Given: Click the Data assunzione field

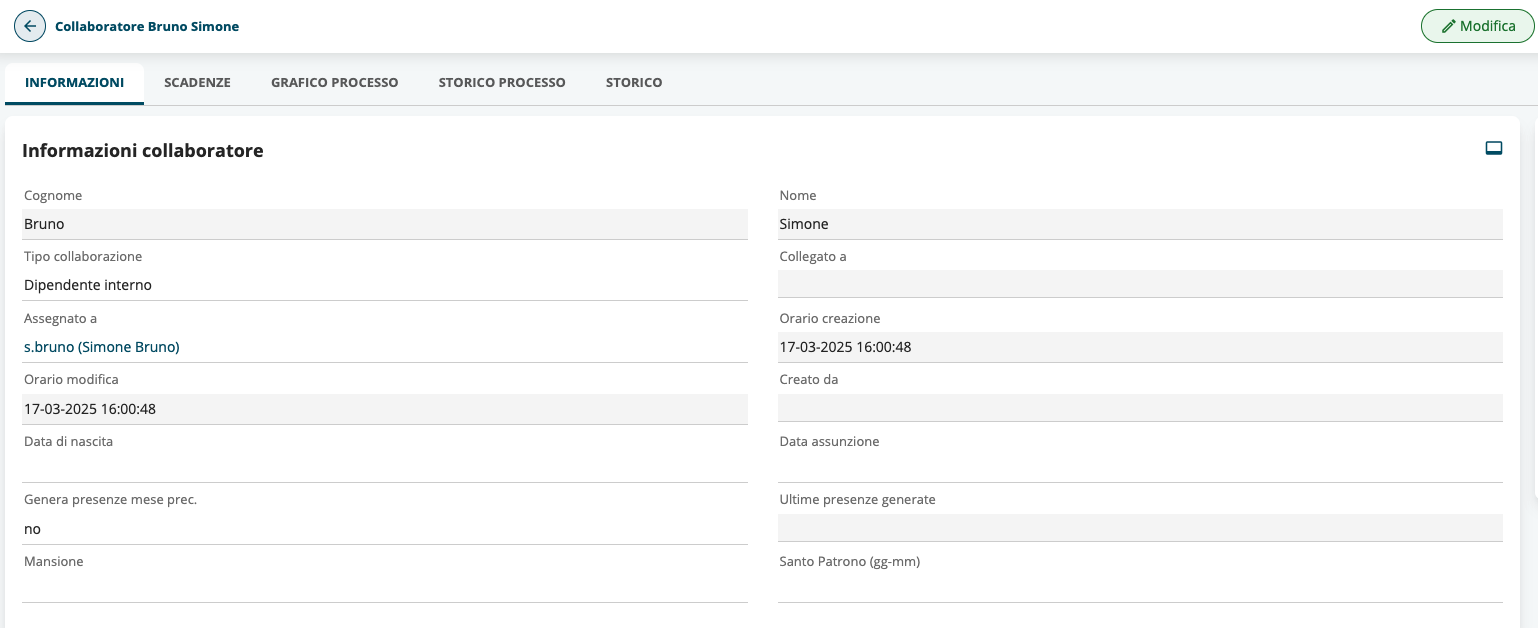Looking at the screenshot, I should pos(1140,468).
